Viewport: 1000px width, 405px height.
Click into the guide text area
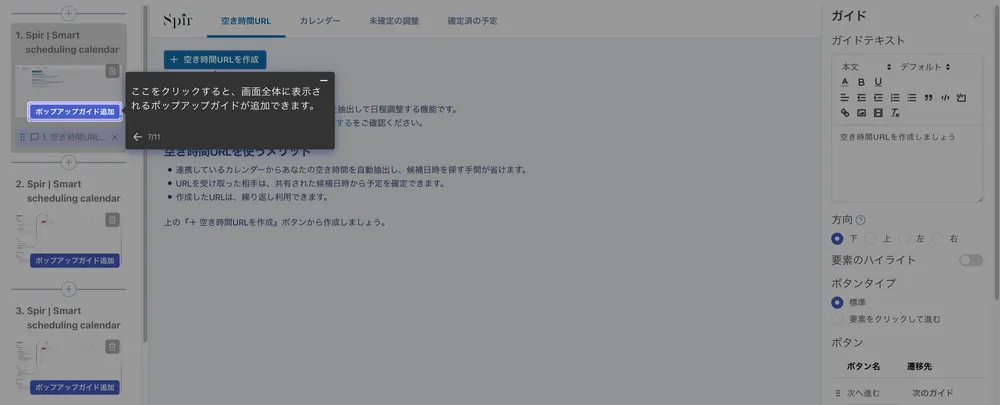pyautogui.click(x=907, y=163)
